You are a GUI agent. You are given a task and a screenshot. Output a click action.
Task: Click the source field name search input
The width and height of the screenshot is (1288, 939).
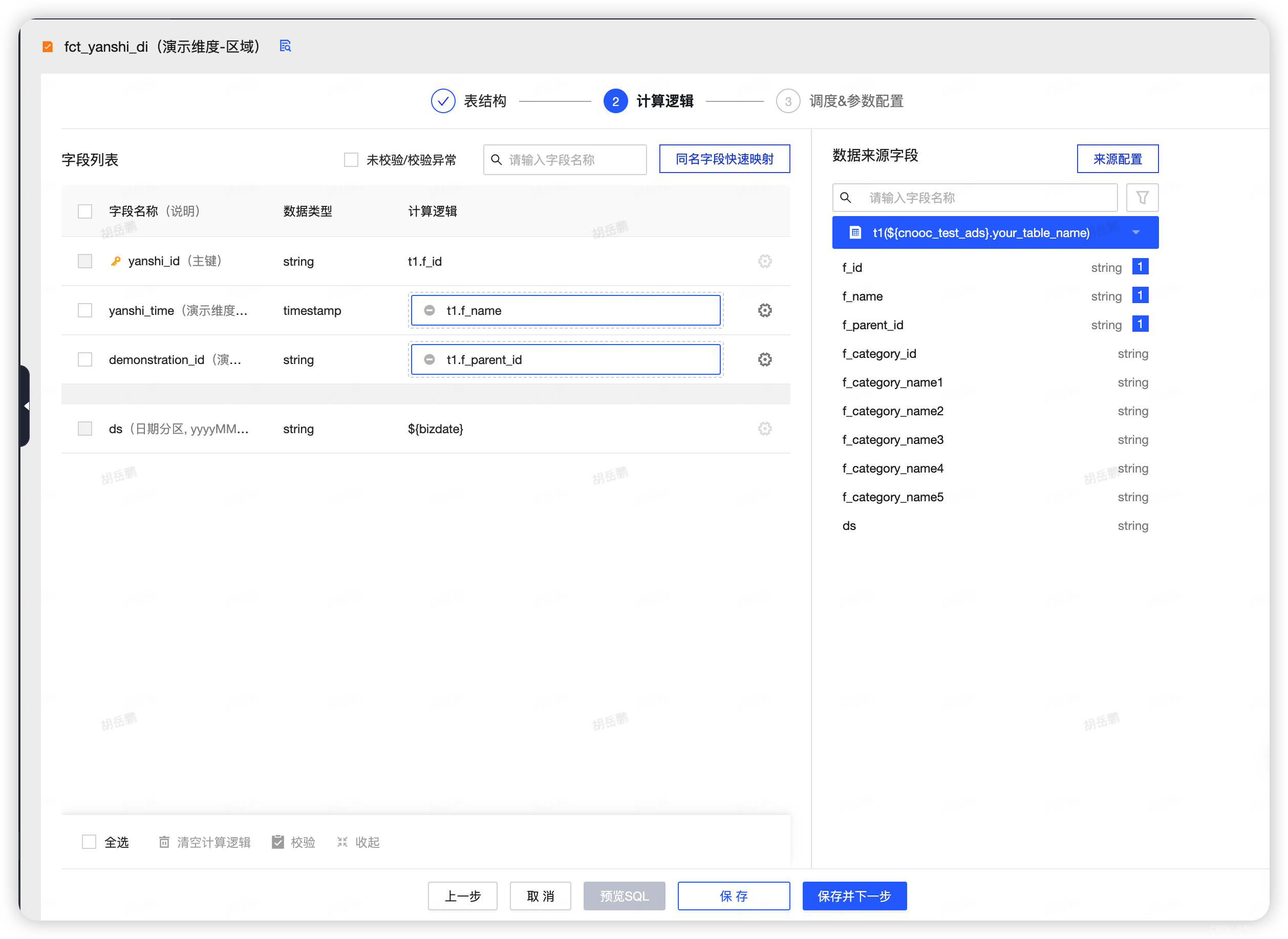pos(989,197)
